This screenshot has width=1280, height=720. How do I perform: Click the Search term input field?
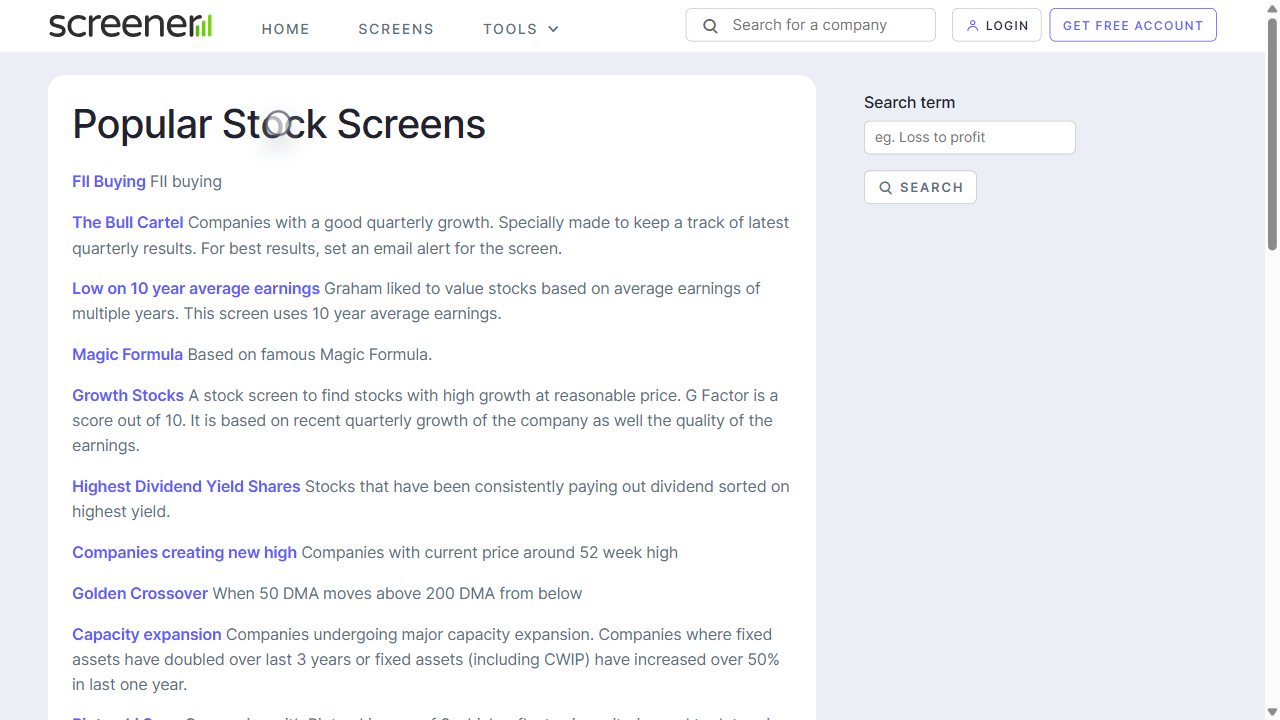tap(969, 137)
